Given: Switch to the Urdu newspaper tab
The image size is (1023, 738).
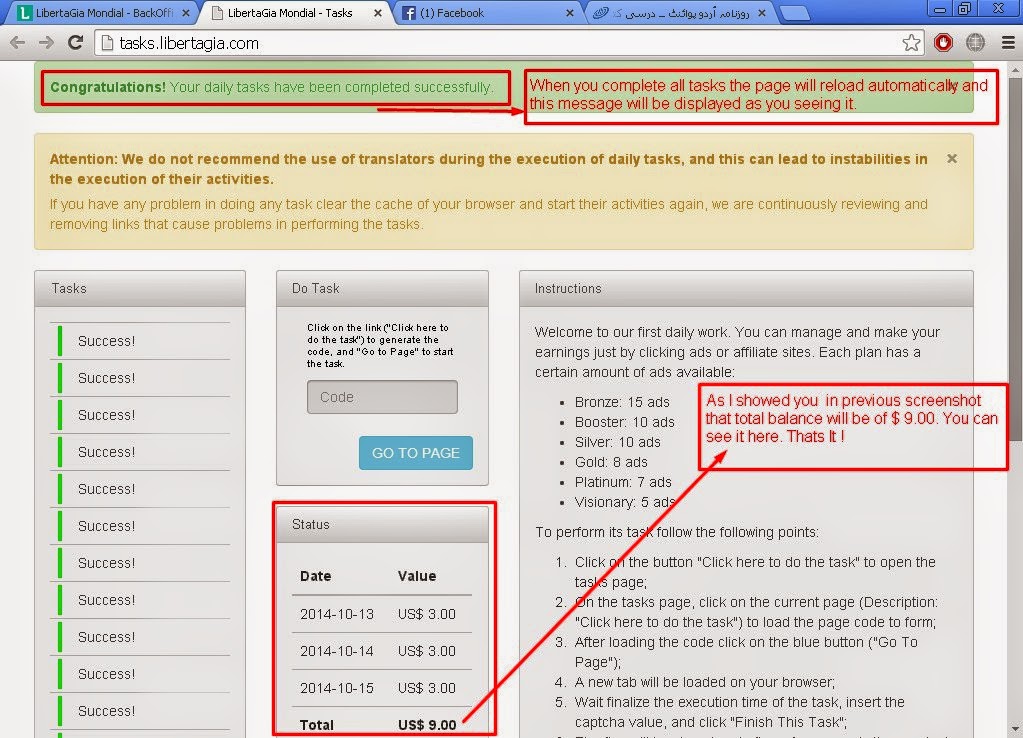Looking at the screenshot, I should click(679, 13).
